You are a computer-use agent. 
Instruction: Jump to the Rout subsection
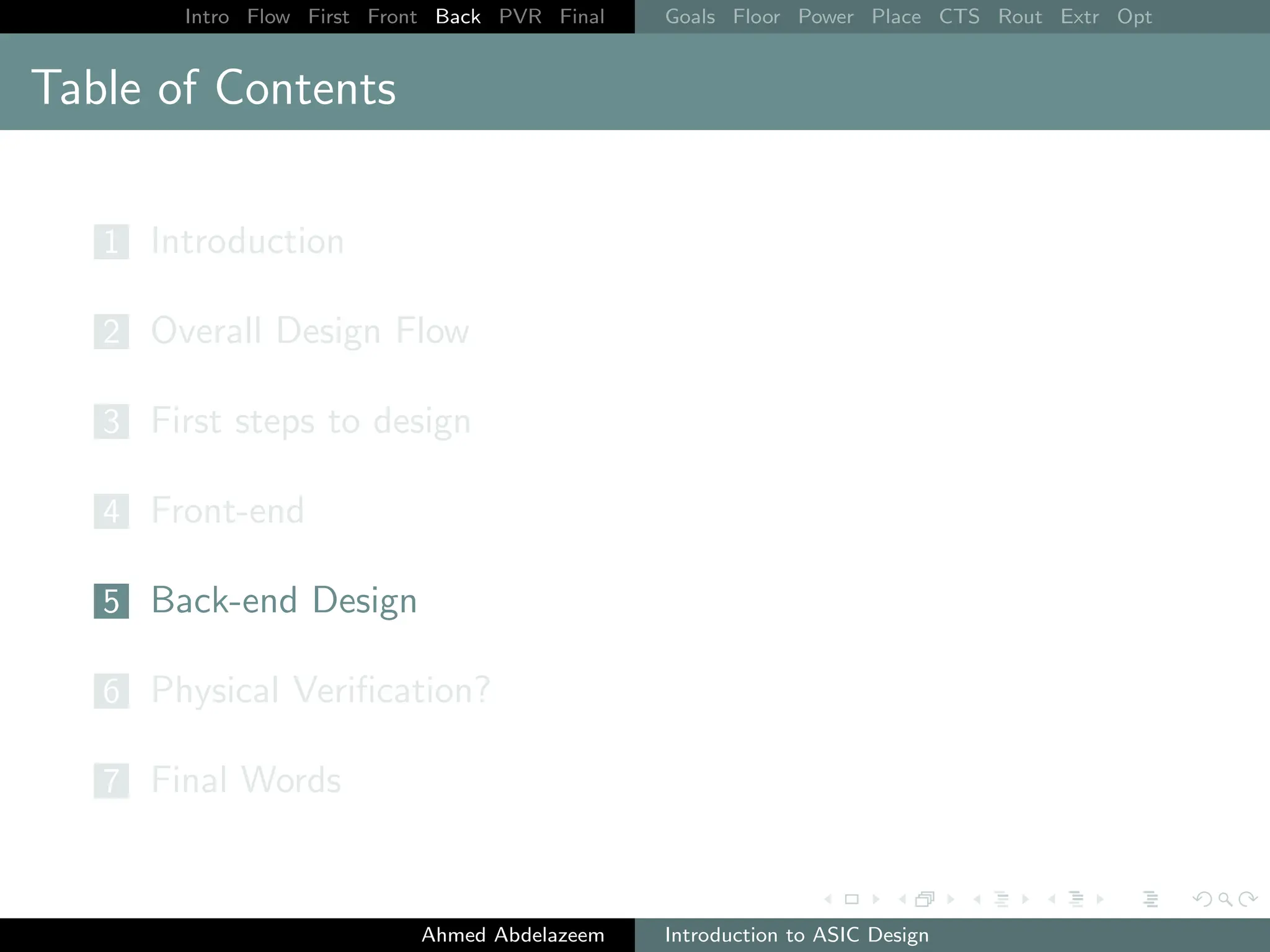coord(1020,17)
